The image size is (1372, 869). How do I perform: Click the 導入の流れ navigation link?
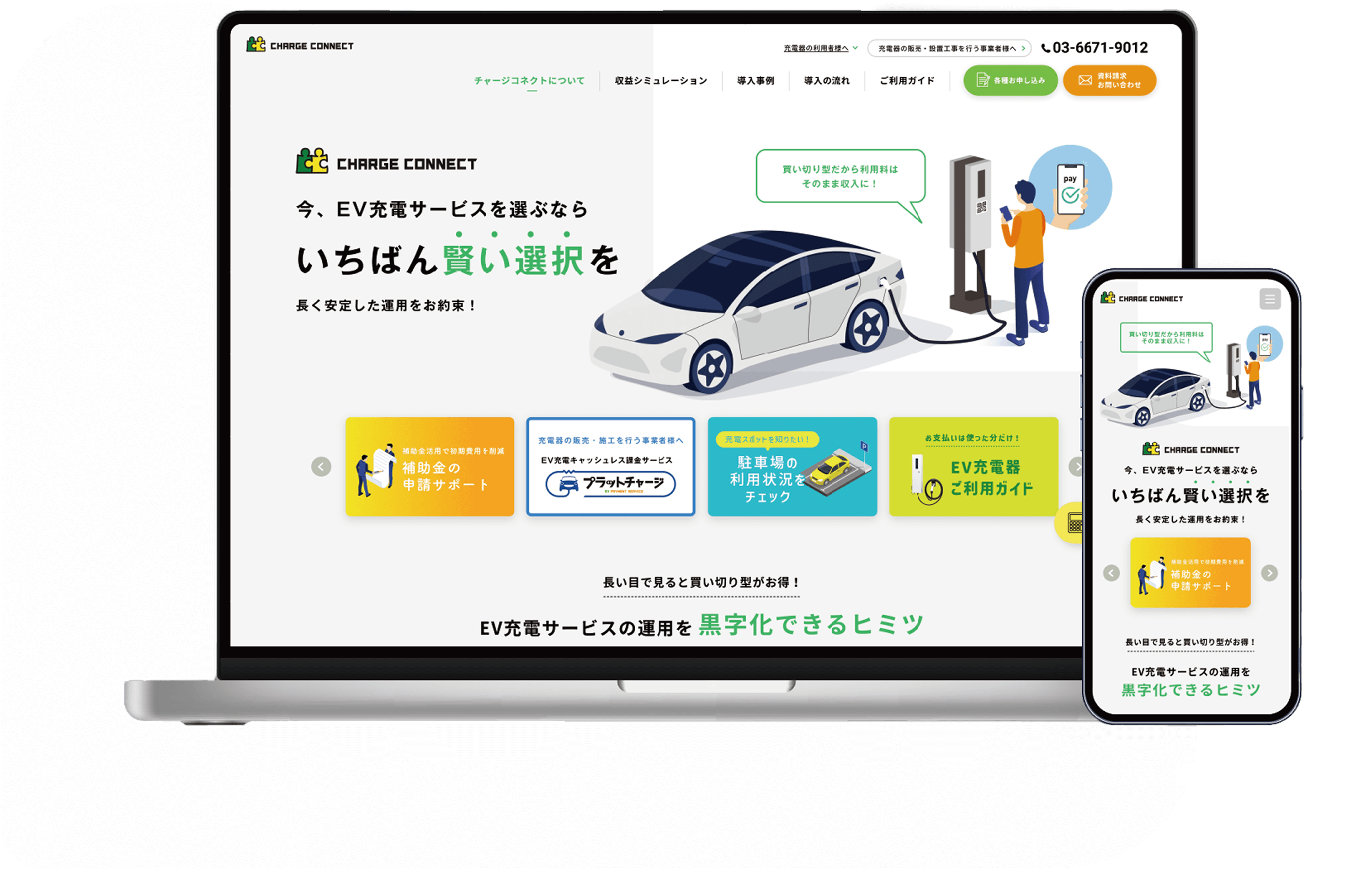click(827, 81)
